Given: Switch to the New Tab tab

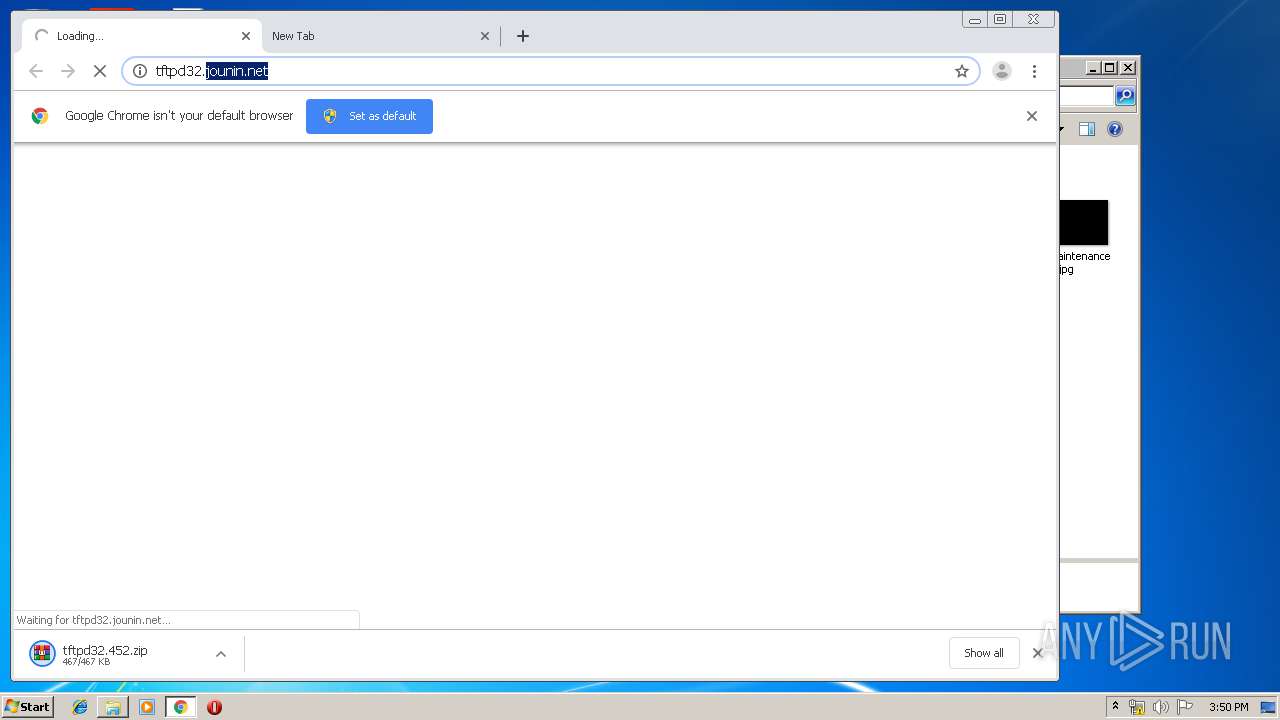Looking at the screenshot, I should [x=380, y=36].
